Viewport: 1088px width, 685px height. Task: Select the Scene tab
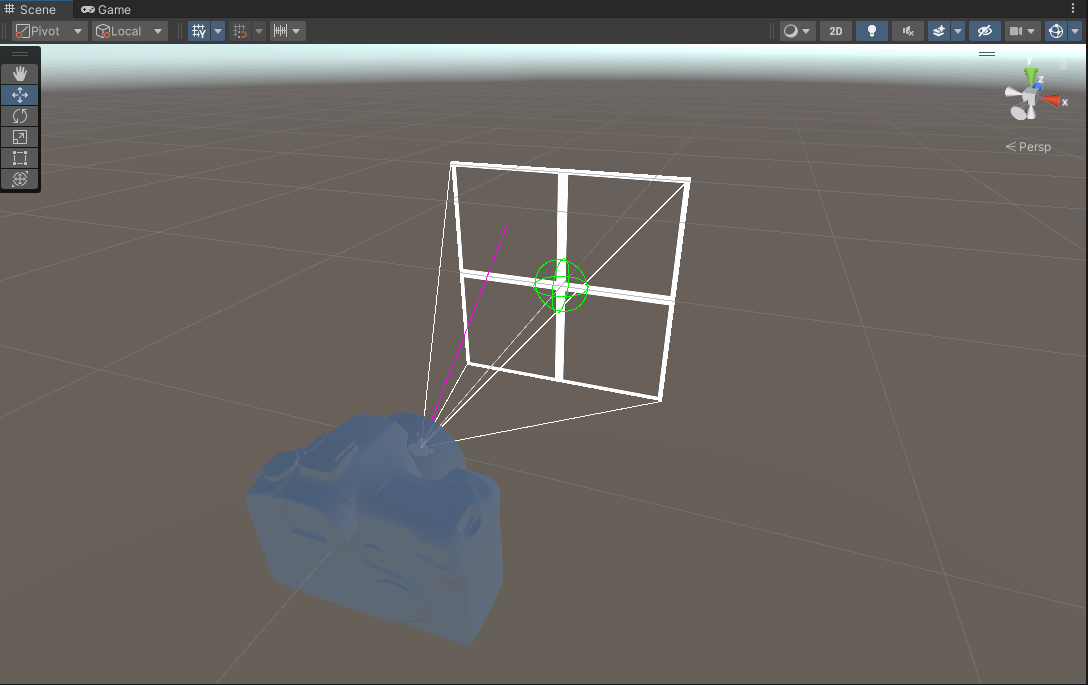tap(36, 9)
